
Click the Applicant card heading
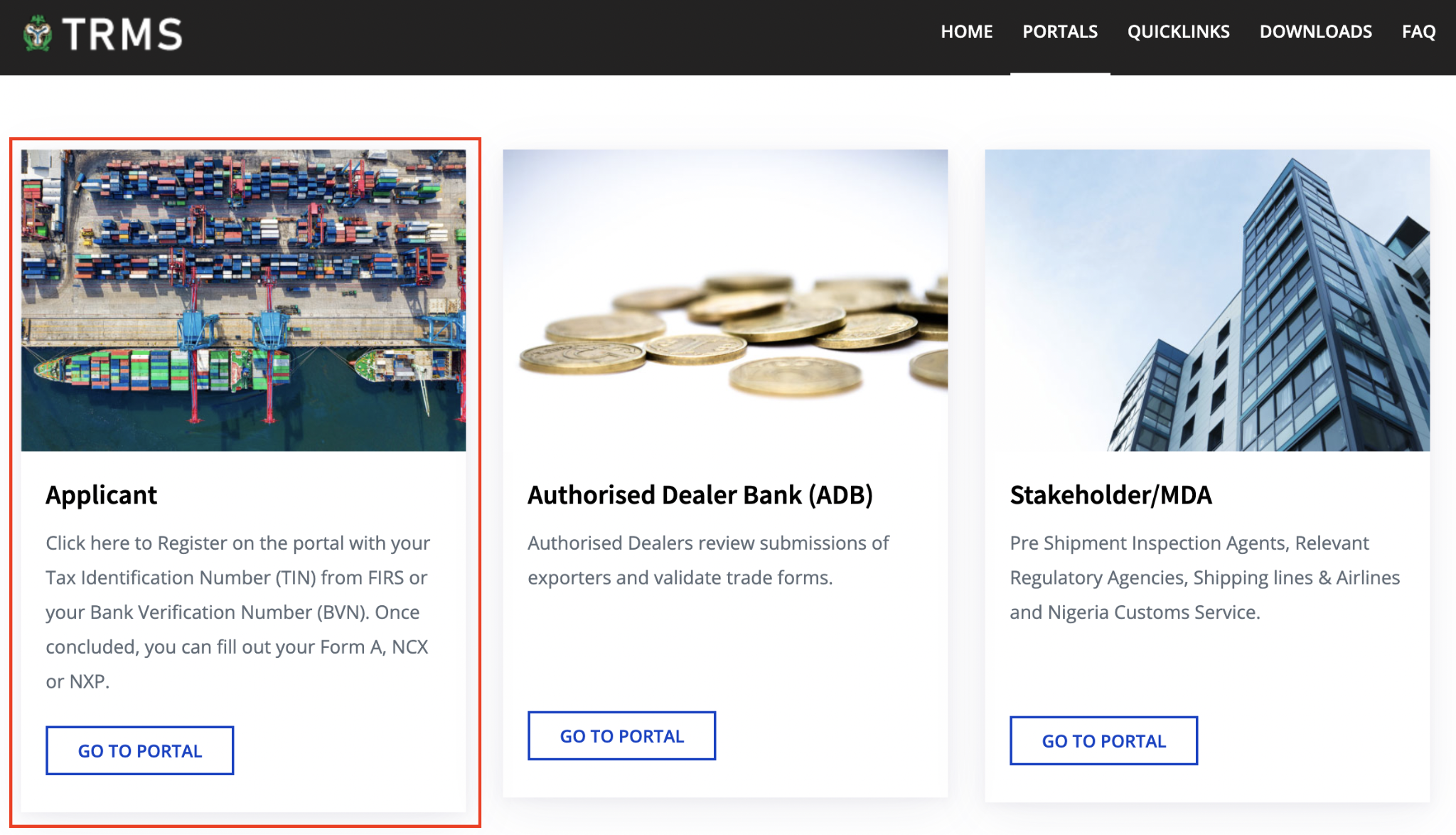[x=101, y=495]
